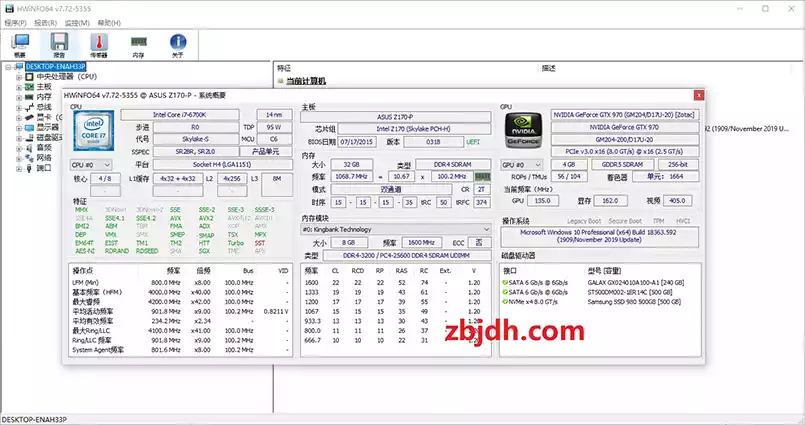Click the DDR4-3200 / PC4-25600 memory type field
Screen dimensions: 805x425
[406, 256]
